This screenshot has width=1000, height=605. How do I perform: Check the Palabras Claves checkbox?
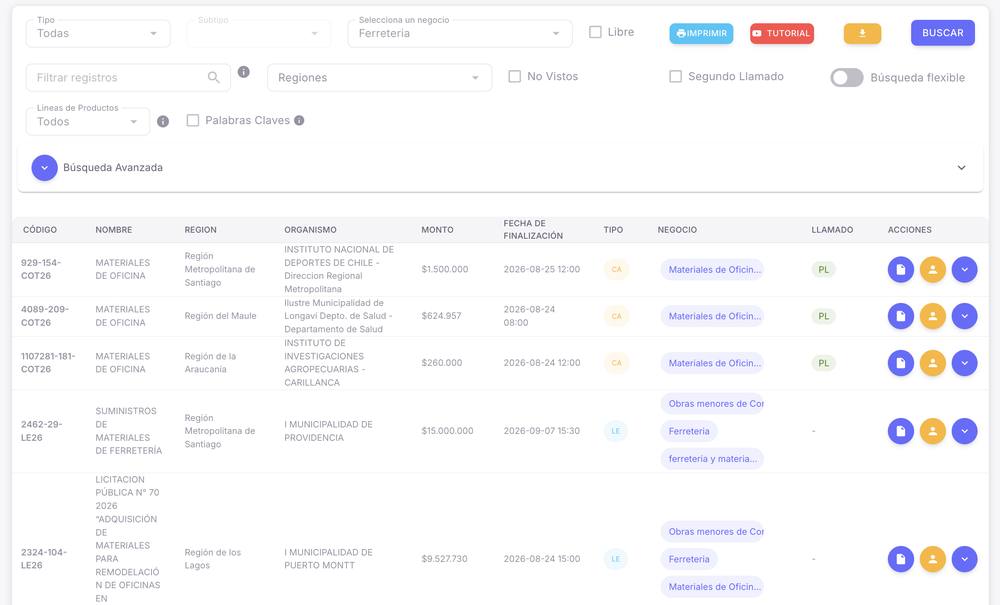tap(193, 120)
